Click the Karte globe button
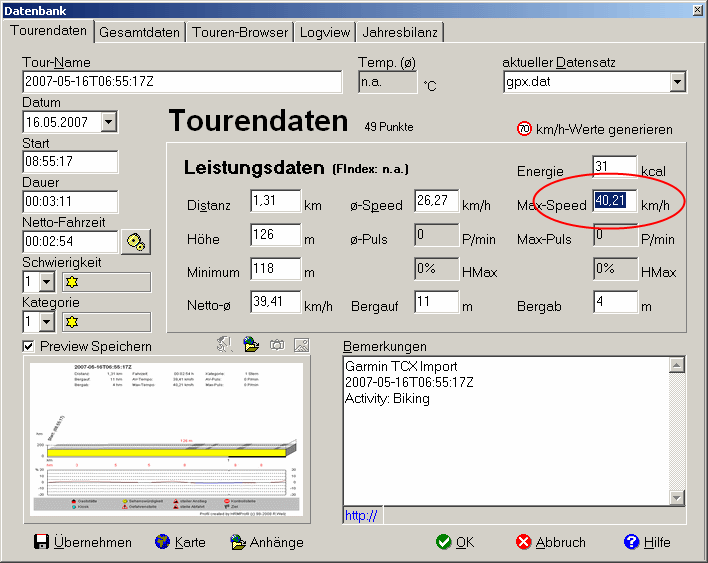Viewport: 708px width, 563px height. (x=180, y=542)
